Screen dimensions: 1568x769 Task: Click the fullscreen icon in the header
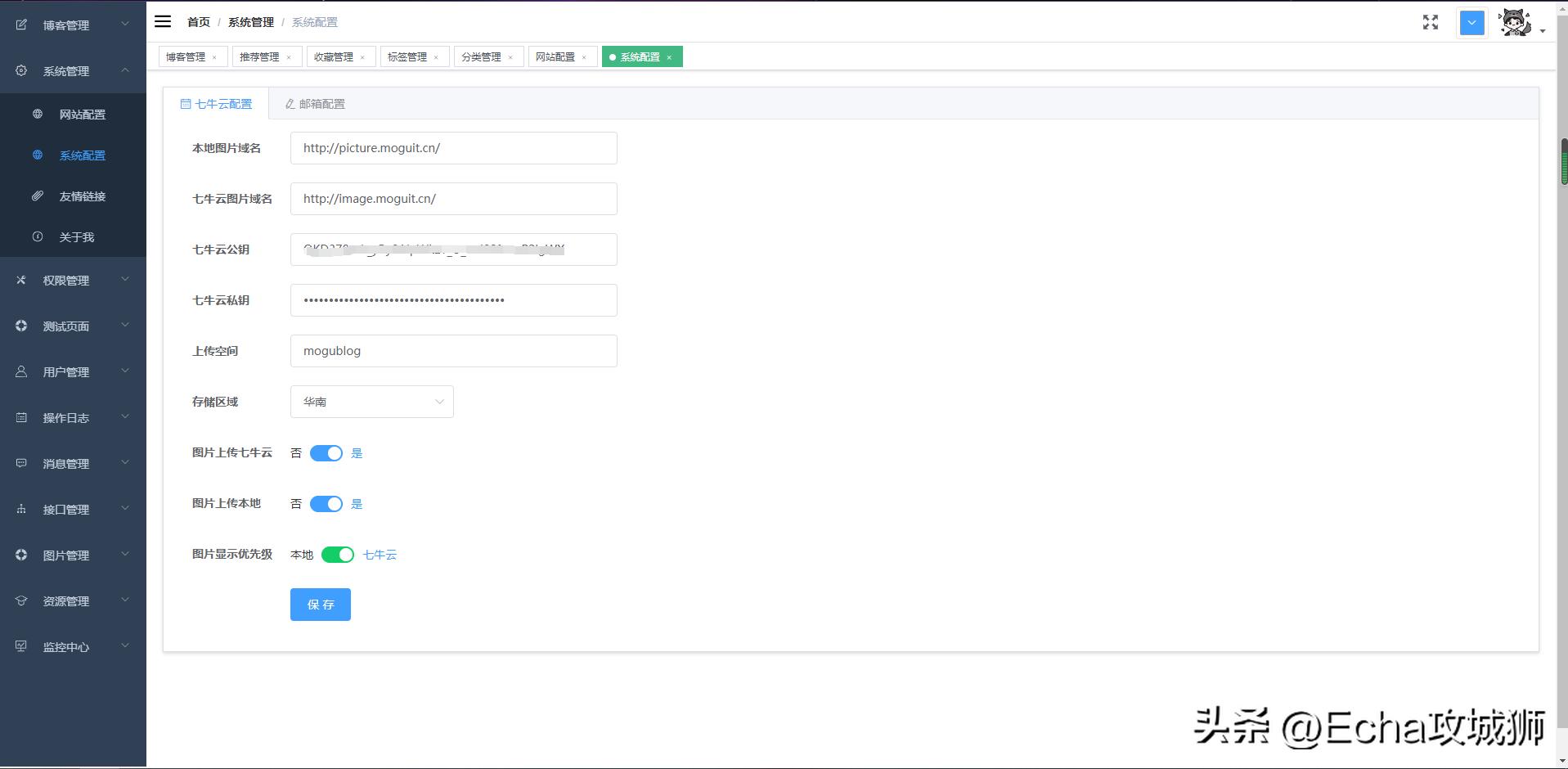coord(1430,22)
